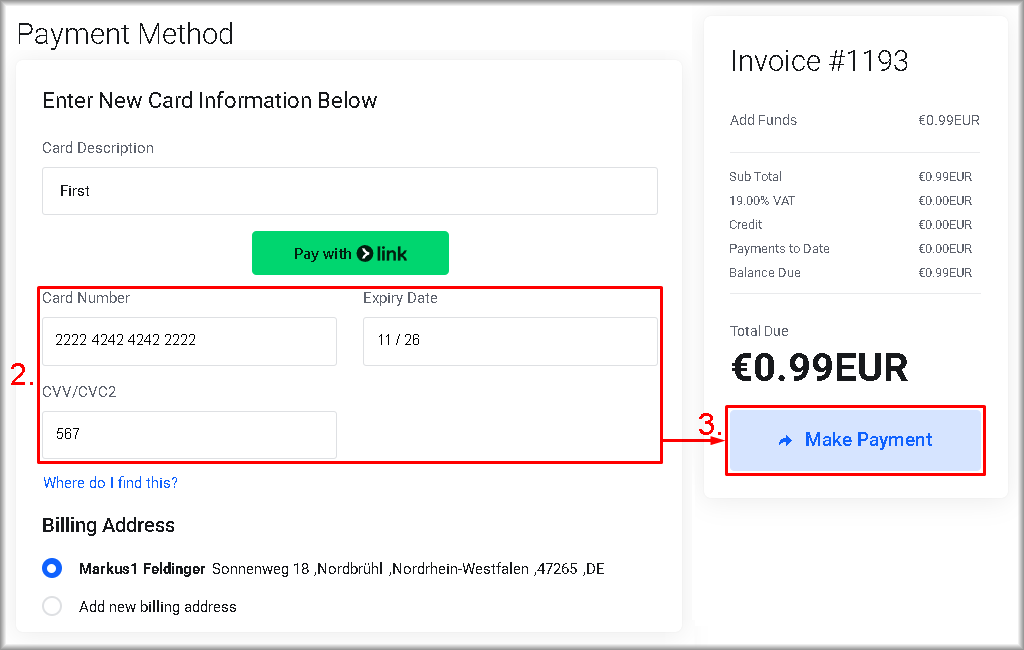Click the Payment Method page title
Image resolution: width=1024 pixels, height=650 pixels.
125,34
